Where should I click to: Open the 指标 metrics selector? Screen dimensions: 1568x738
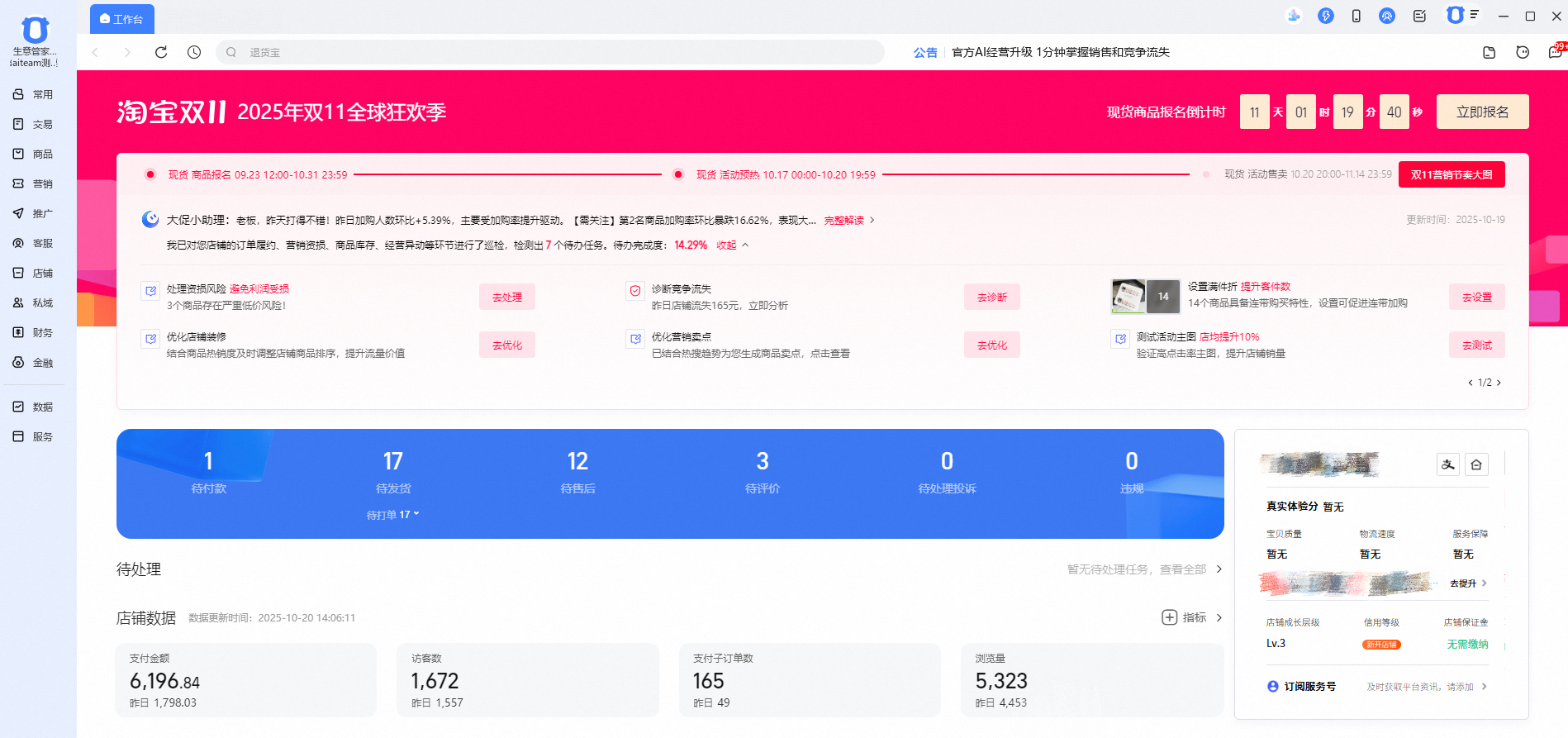point(1186,617)
